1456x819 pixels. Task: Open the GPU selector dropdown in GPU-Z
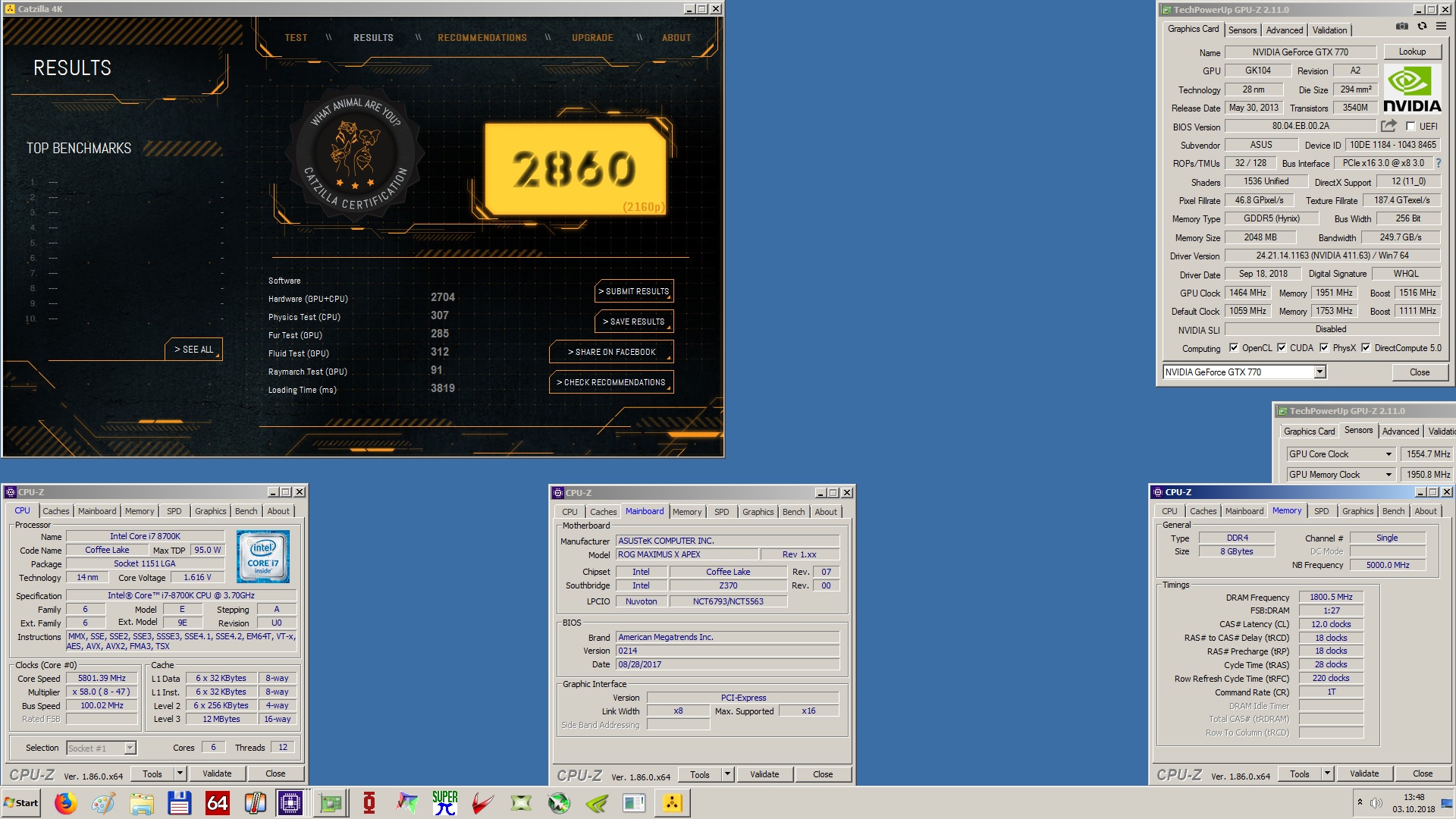(1319, 372)
